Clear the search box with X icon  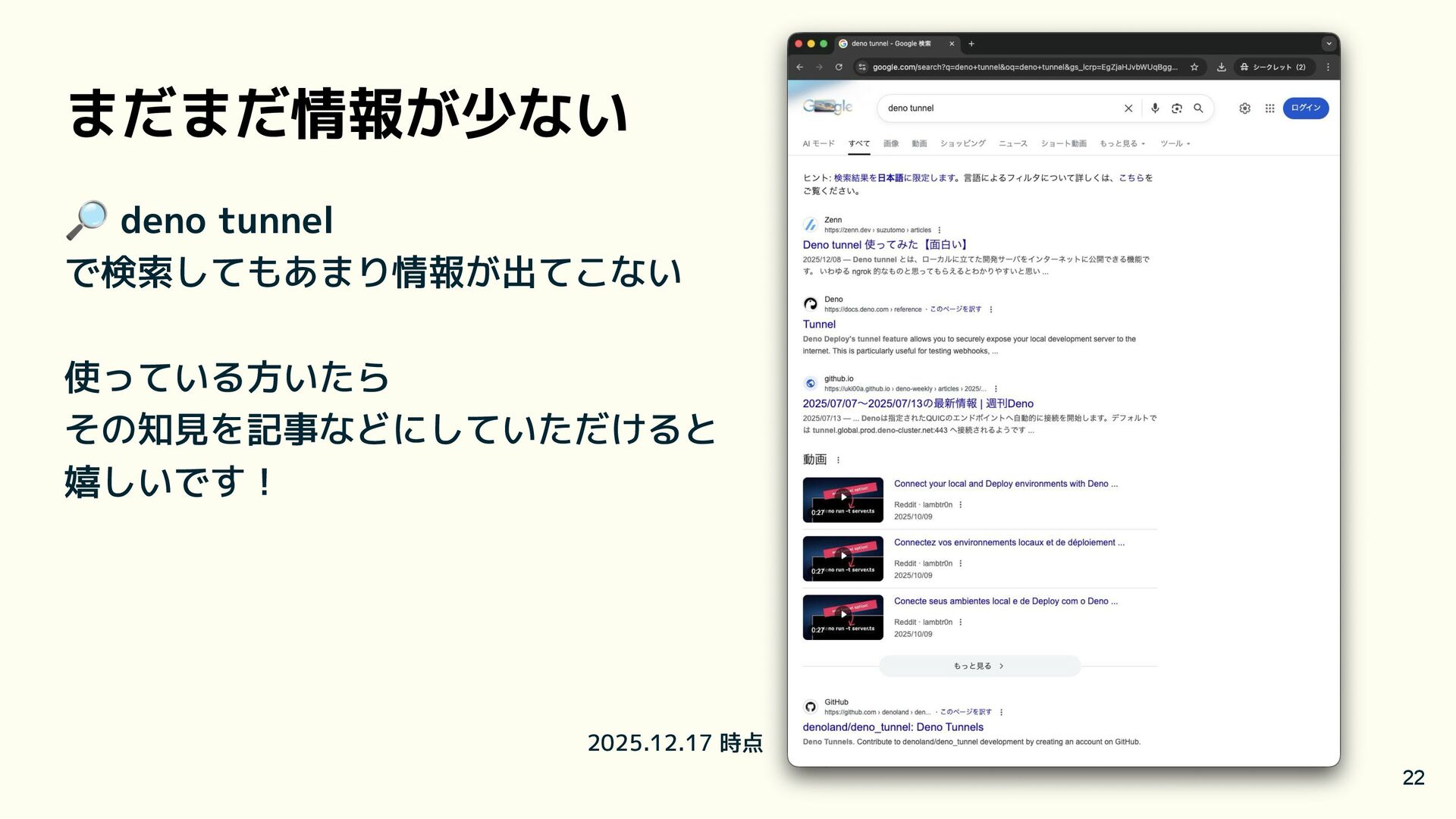click(x=1128, y=108)
